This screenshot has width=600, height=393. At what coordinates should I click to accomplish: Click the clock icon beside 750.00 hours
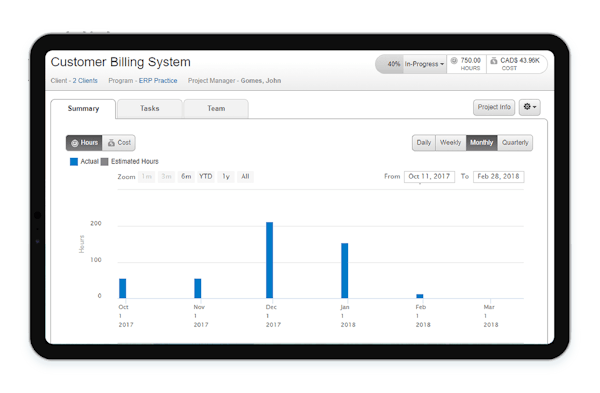coord(454,60)
